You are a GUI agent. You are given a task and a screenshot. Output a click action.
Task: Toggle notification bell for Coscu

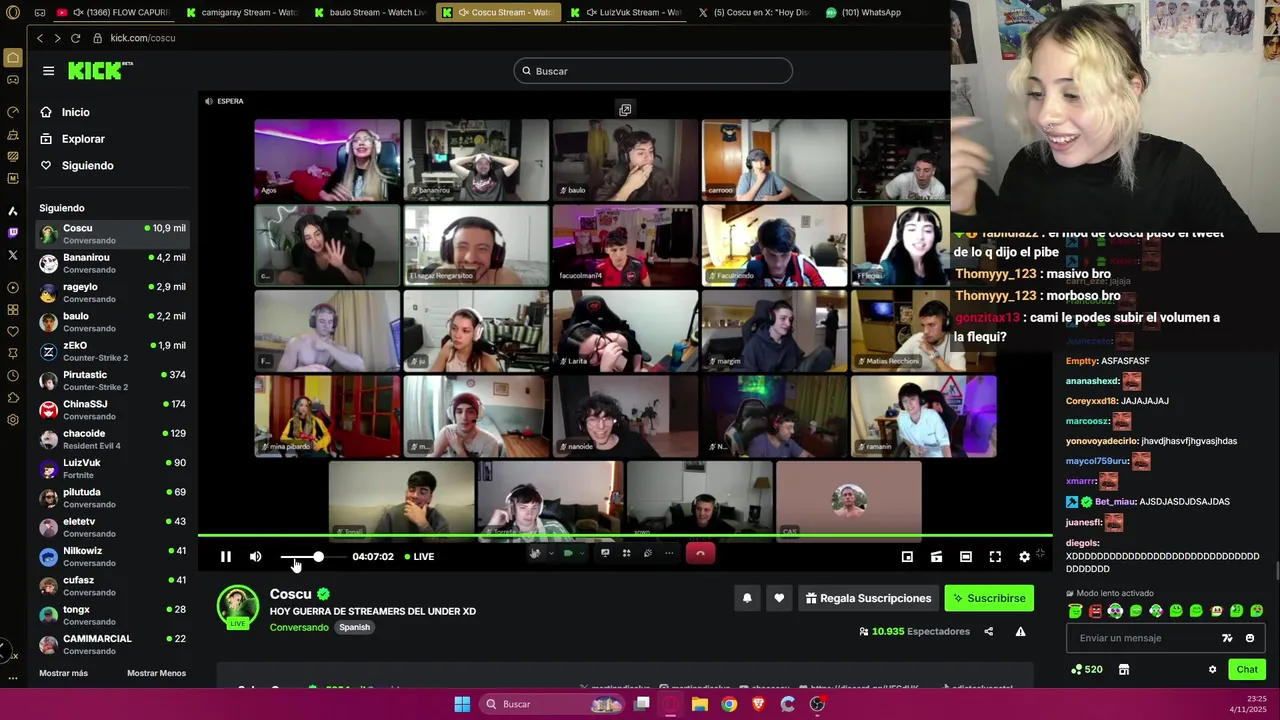(x=747, y=598)
